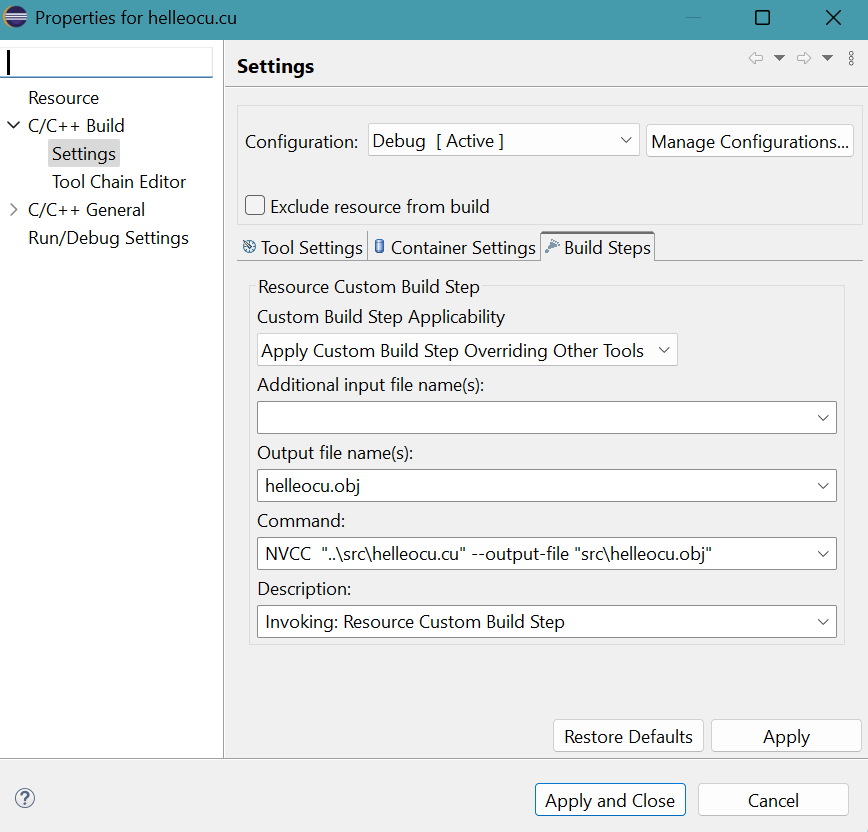Image resolution: width=868 pixels, height=832 pixels.
Task: Switch to the Container Settings tab
Action: tap(454, 247)
